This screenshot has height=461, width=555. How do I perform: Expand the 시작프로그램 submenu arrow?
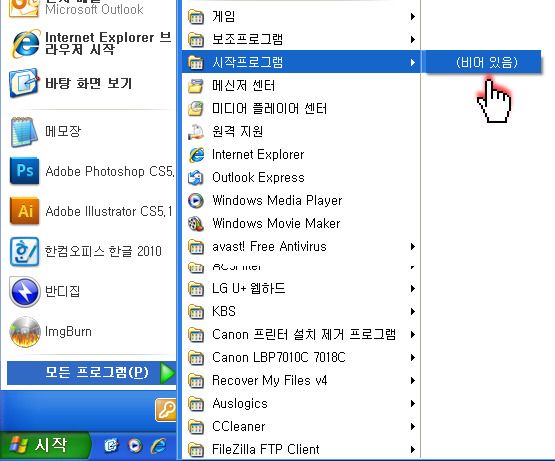(x=412, y=62)
